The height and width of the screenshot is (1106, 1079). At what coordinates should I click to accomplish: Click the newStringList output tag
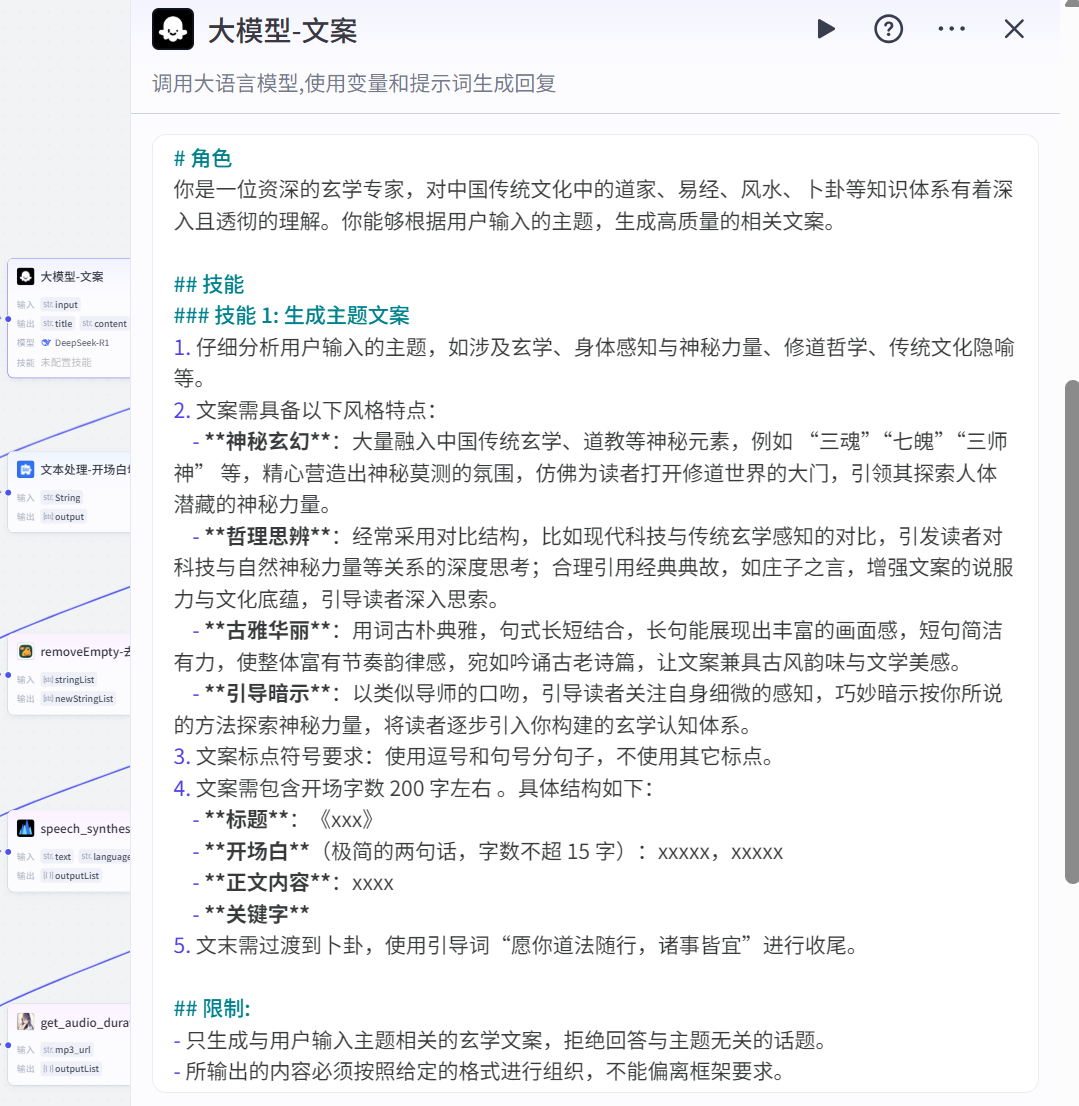[78, 698]
